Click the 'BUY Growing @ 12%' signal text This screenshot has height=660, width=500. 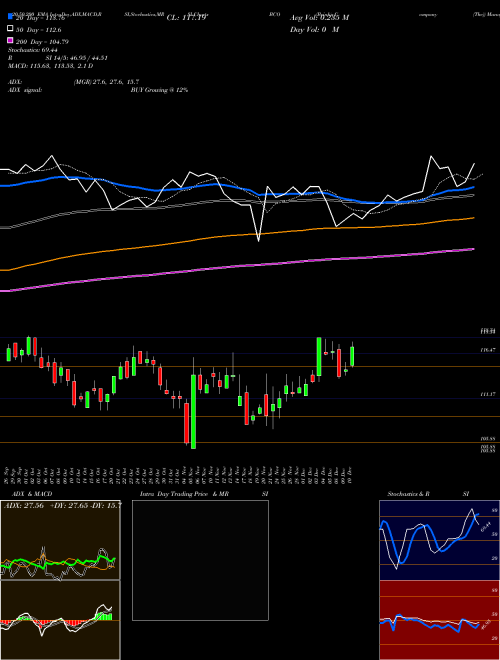pos(159,90)
